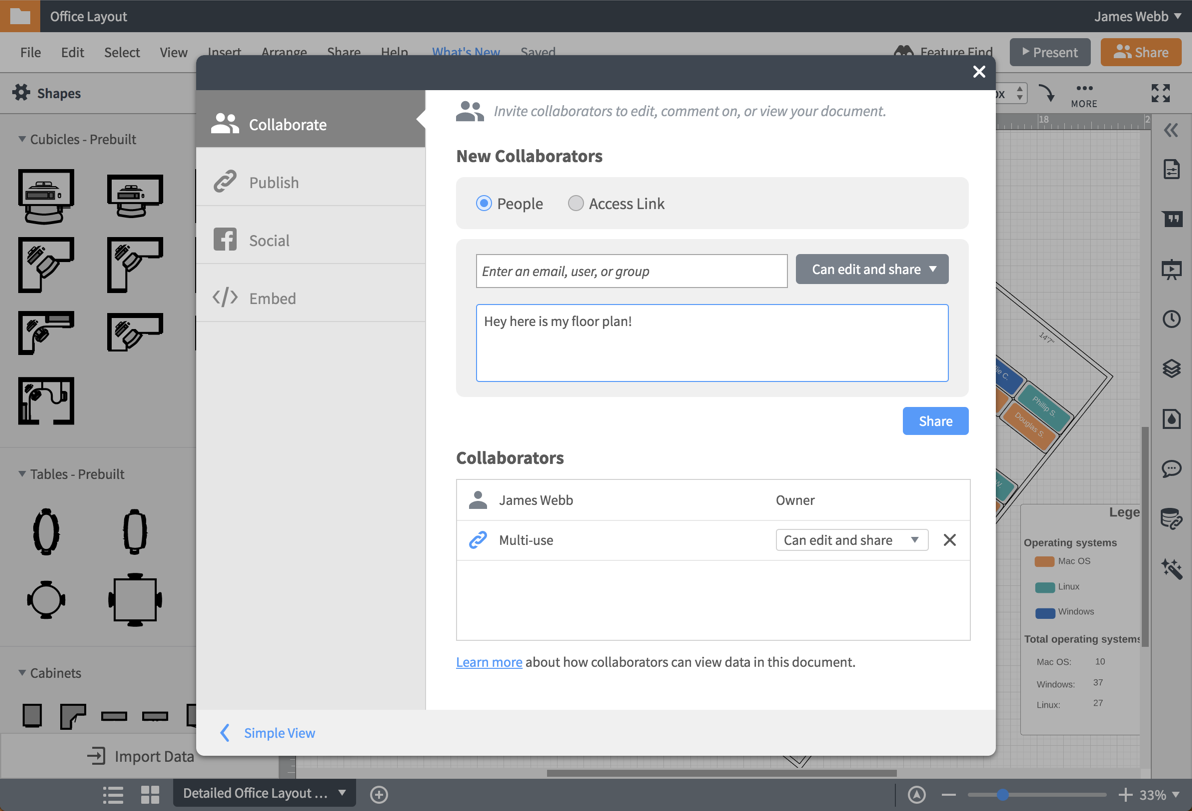Open the Comments bubble panel
The height and width of the screenshot is (811, 1192).
1172,469
